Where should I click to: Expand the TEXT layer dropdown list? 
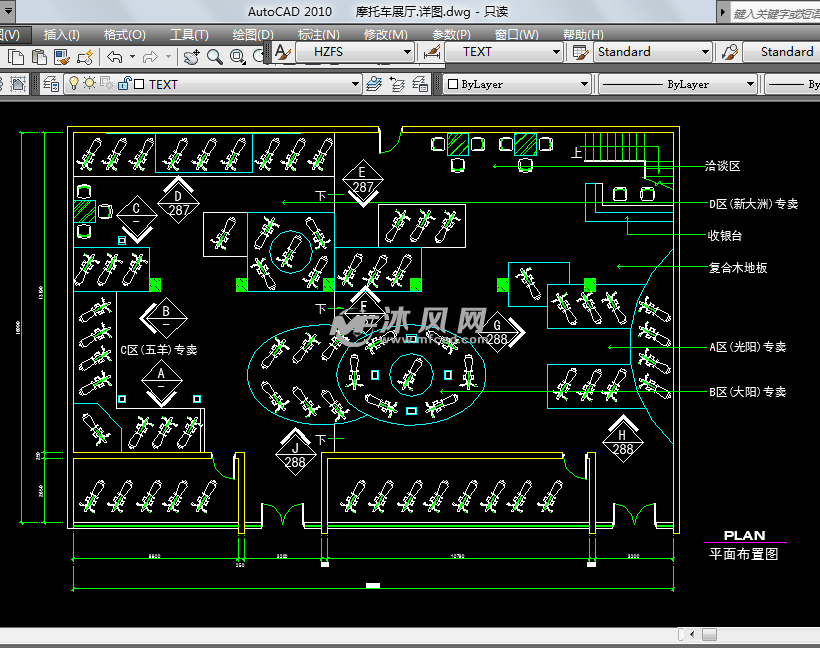353,85
